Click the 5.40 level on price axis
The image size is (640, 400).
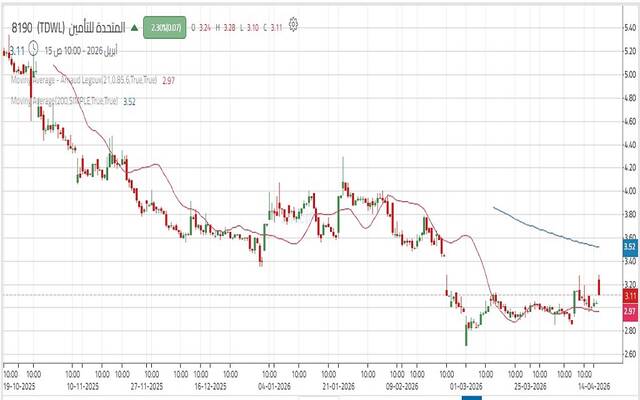629,27
